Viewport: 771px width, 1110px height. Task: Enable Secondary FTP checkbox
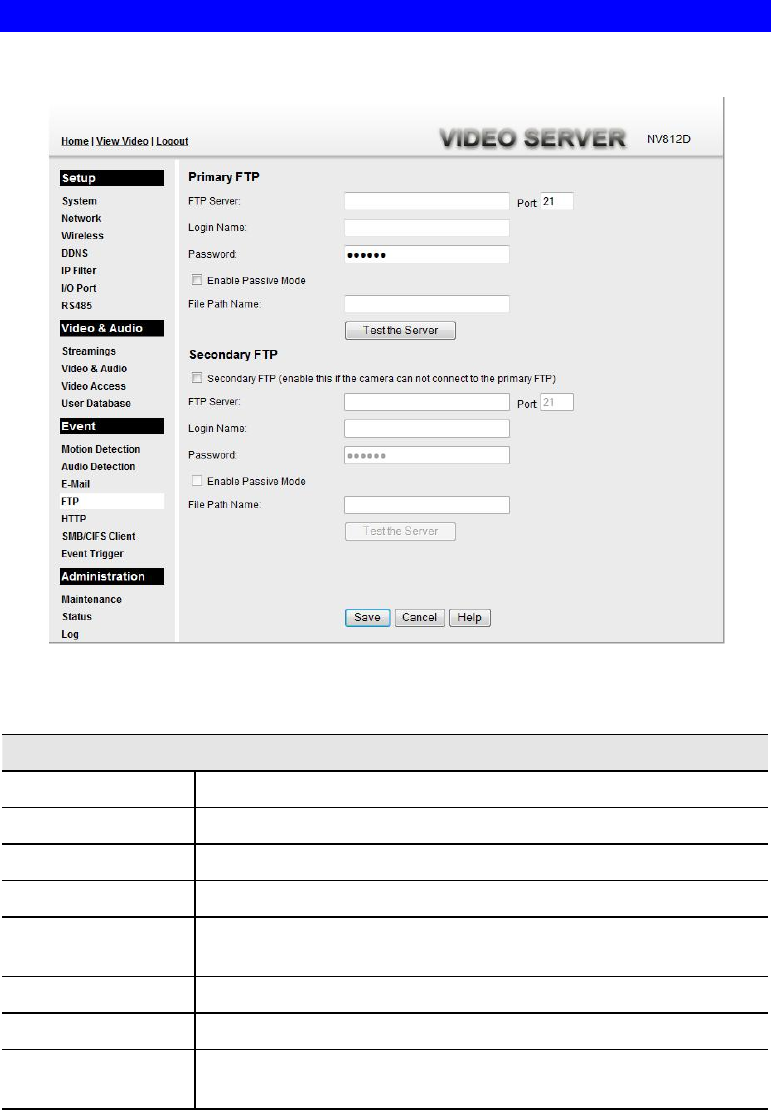click(x=197, y=378)
